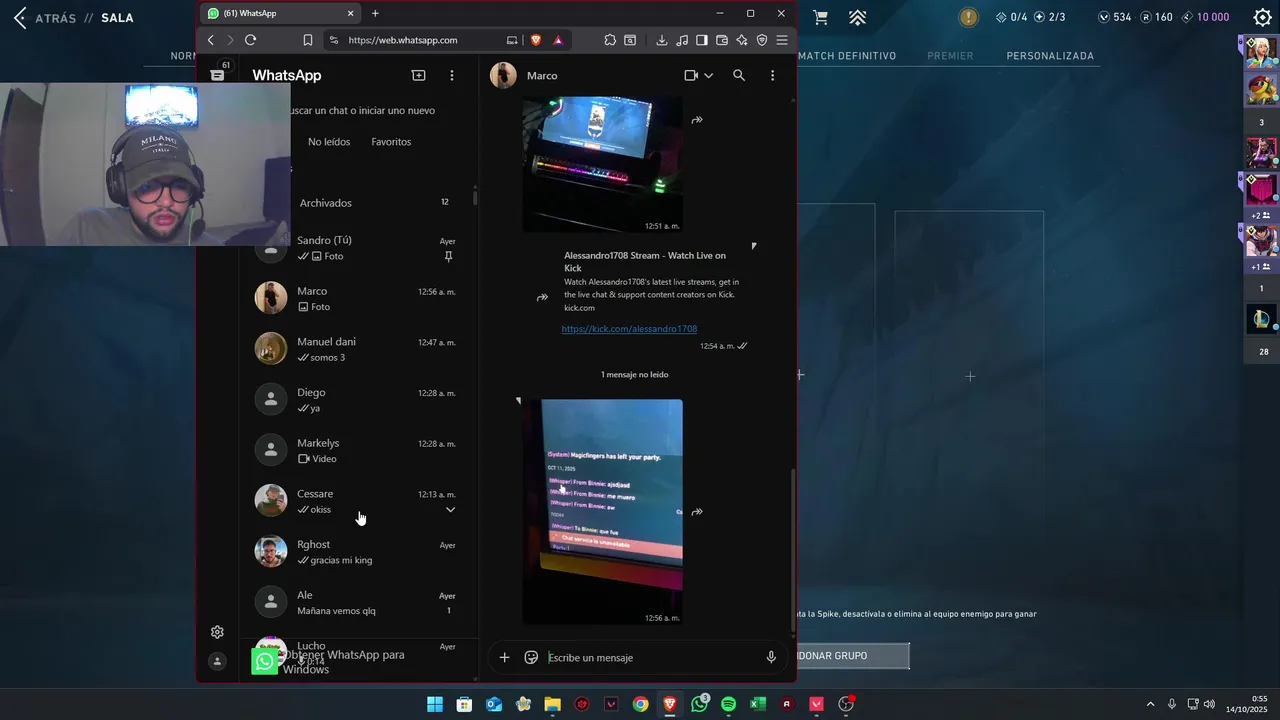This screenshot has height=720, width=1280.
Task: Open WhatsApp settings gear
Action: coord(217,632)
